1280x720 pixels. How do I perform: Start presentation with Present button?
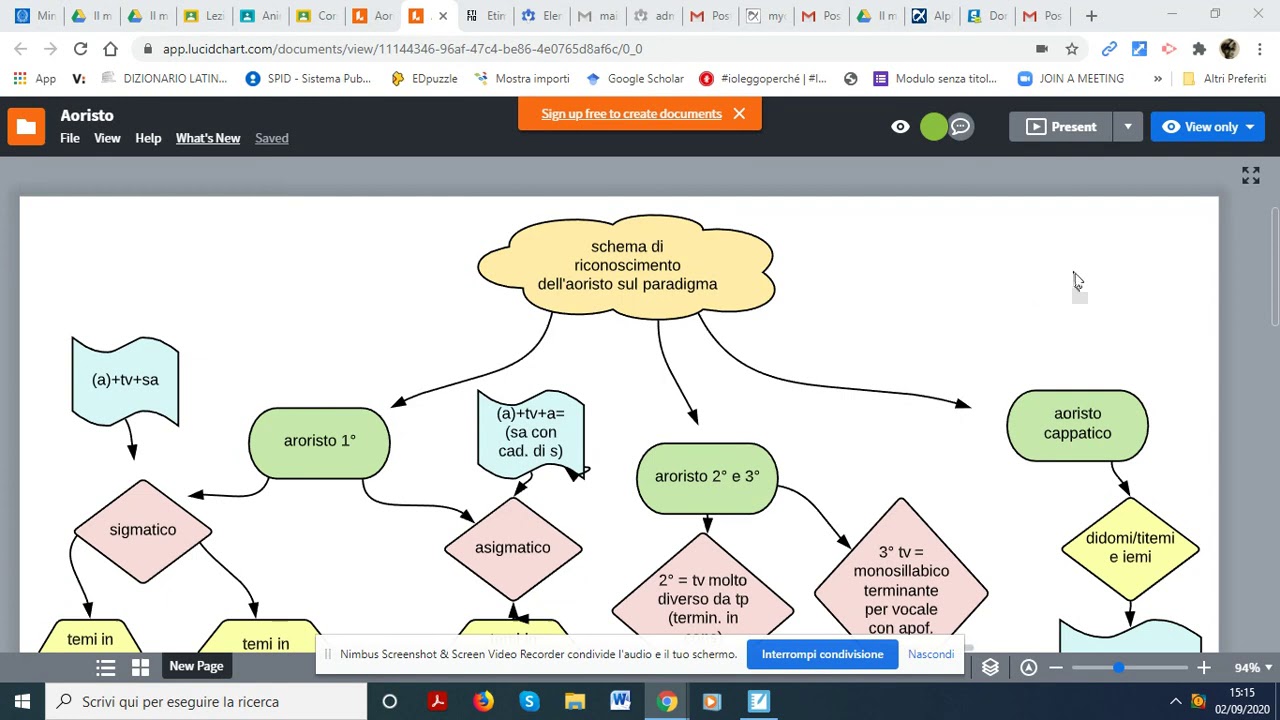tap(1061, 127)
